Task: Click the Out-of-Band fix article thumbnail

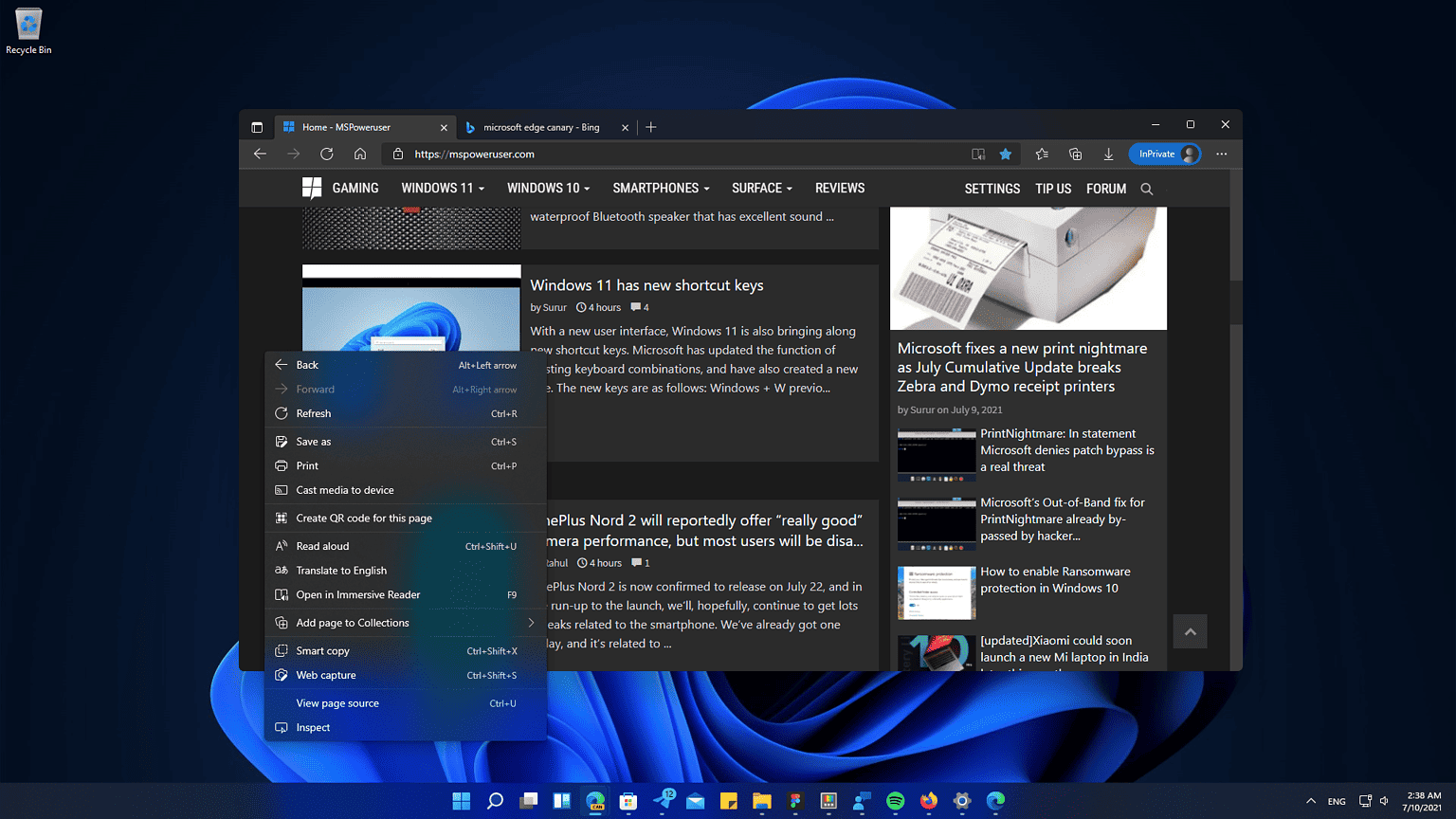Action: (937, 523)
